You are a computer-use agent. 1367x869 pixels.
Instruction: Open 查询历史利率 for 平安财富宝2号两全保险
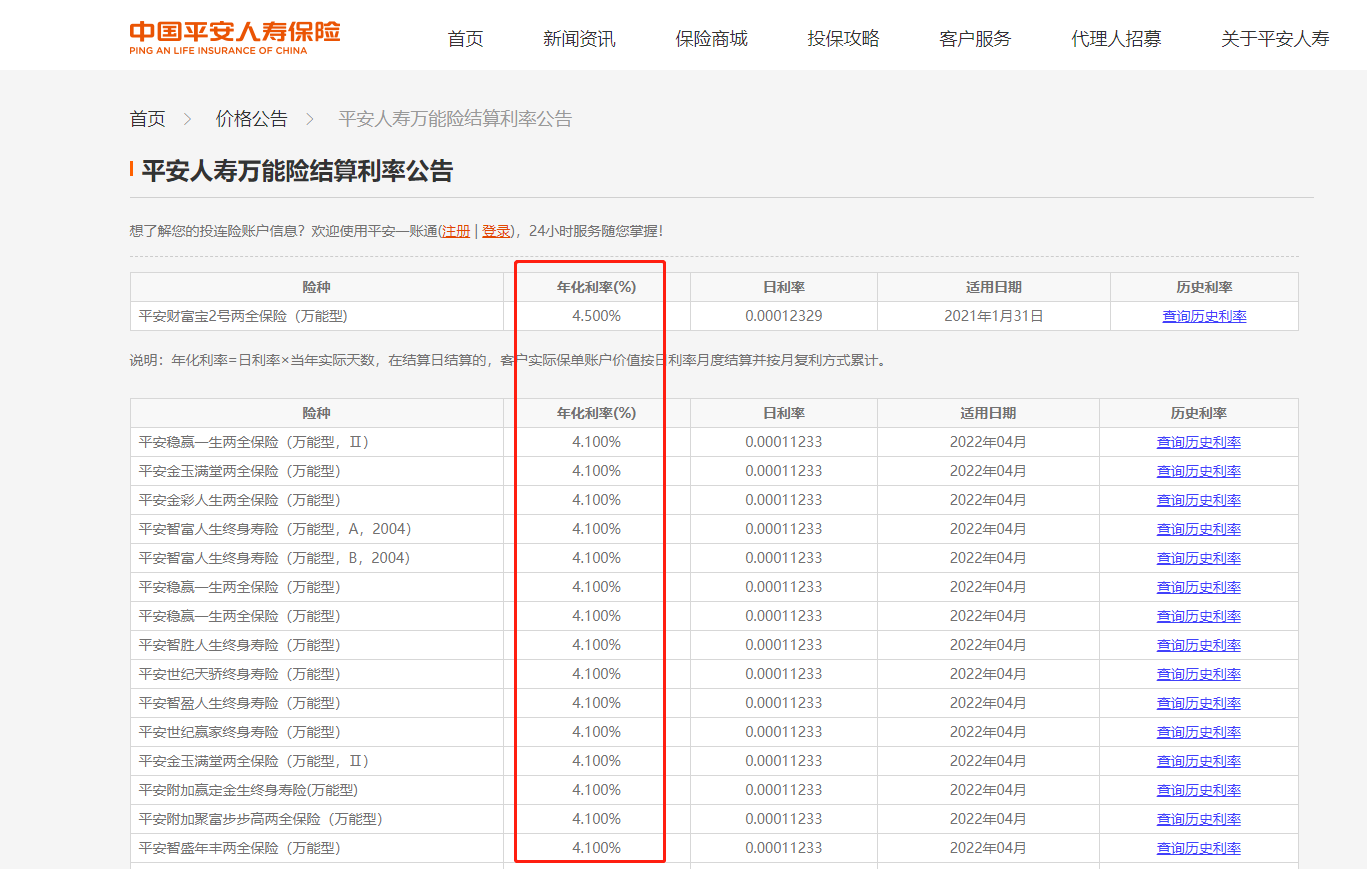1204,316
